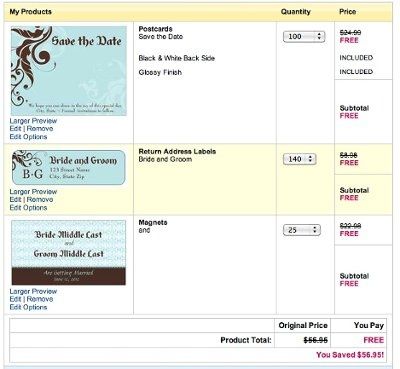
Task: Edit the Magnets item
Action: [x=15, y=299]
